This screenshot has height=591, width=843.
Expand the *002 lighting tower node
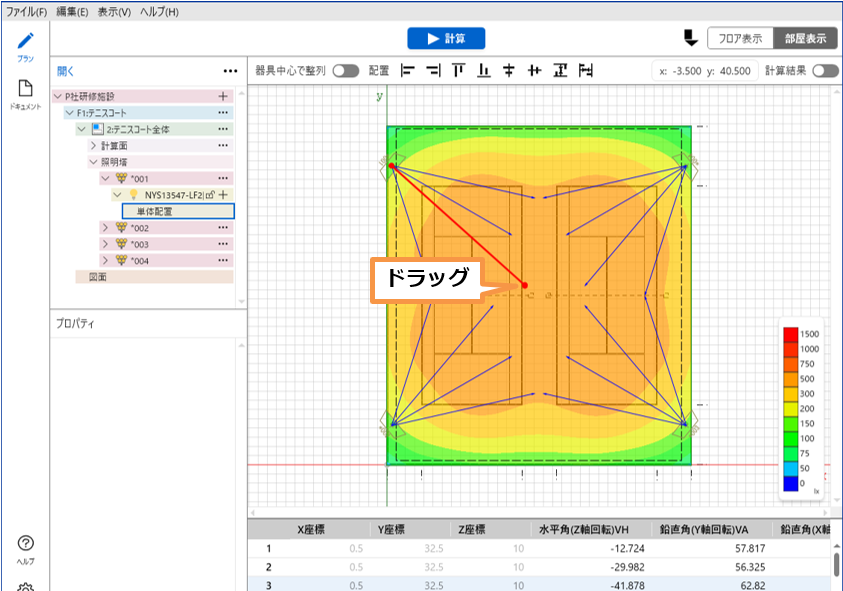(x=106, y=228)
